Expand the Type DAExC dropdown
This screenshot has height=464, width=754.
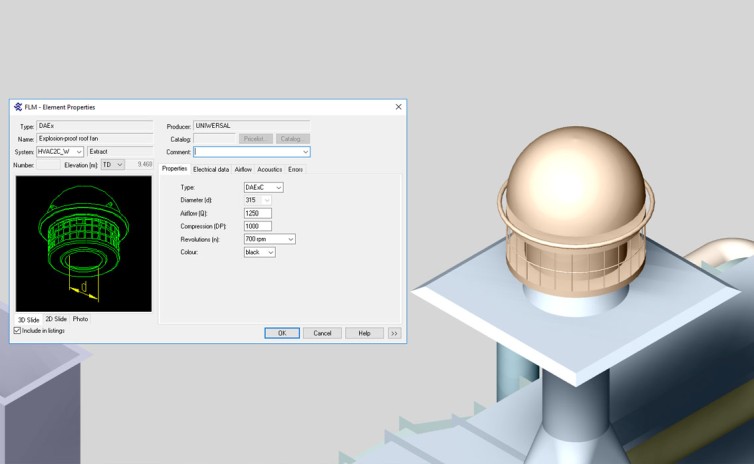tap(278, 187)
